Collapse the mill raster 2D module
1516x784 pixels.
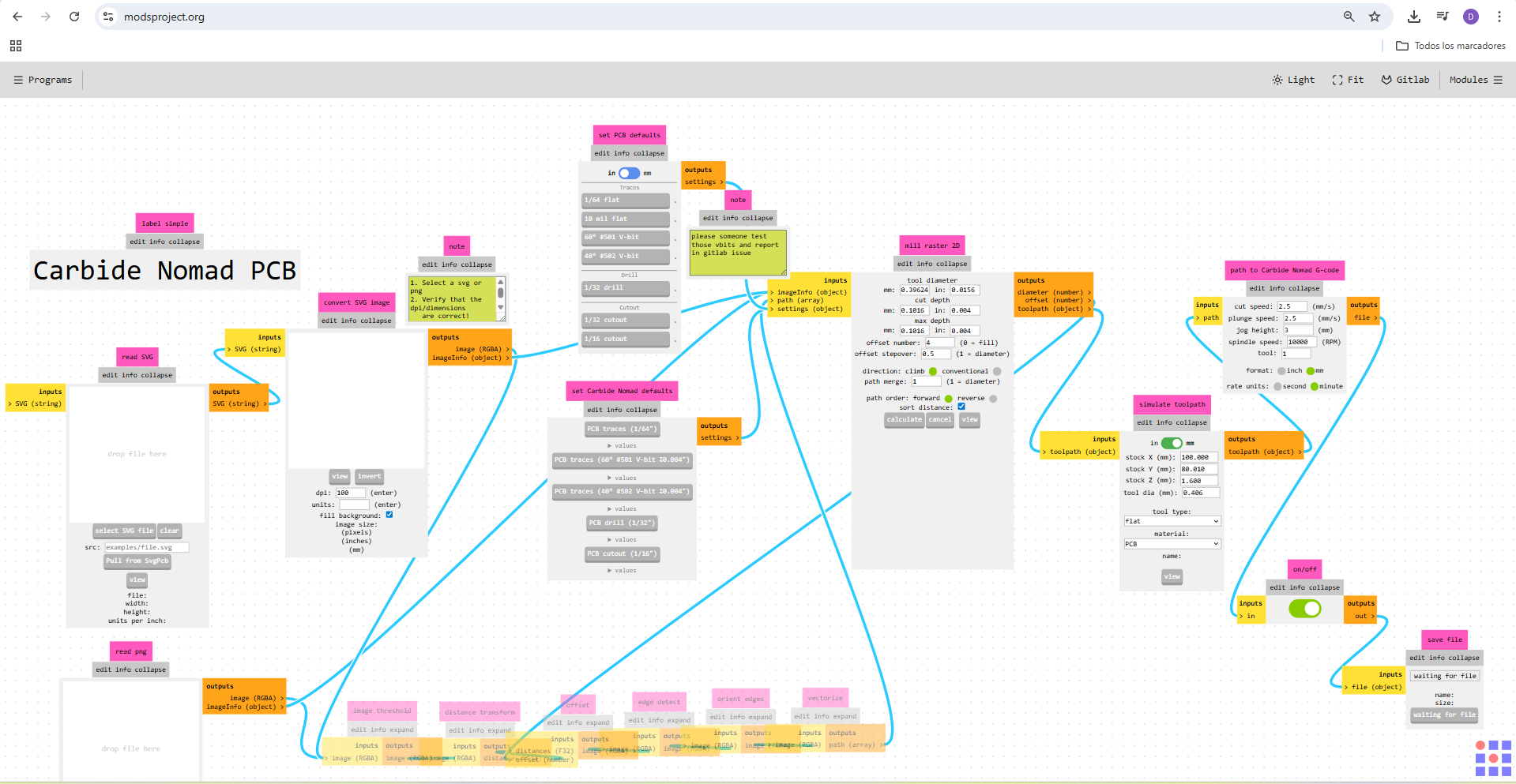[x=951, y=264]
